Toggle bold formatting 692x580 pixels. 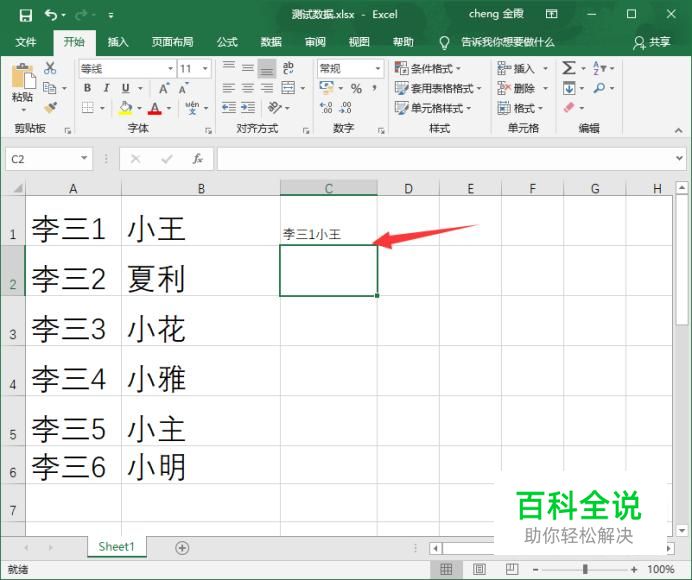(x=87, y=88)
